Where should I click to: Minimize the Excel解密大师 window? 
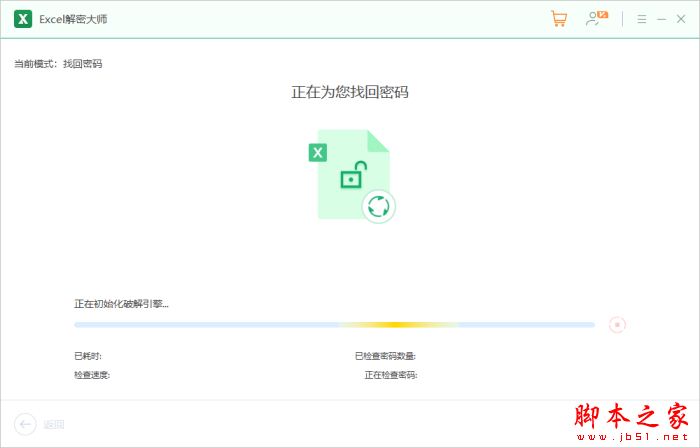tap(662, 19)
